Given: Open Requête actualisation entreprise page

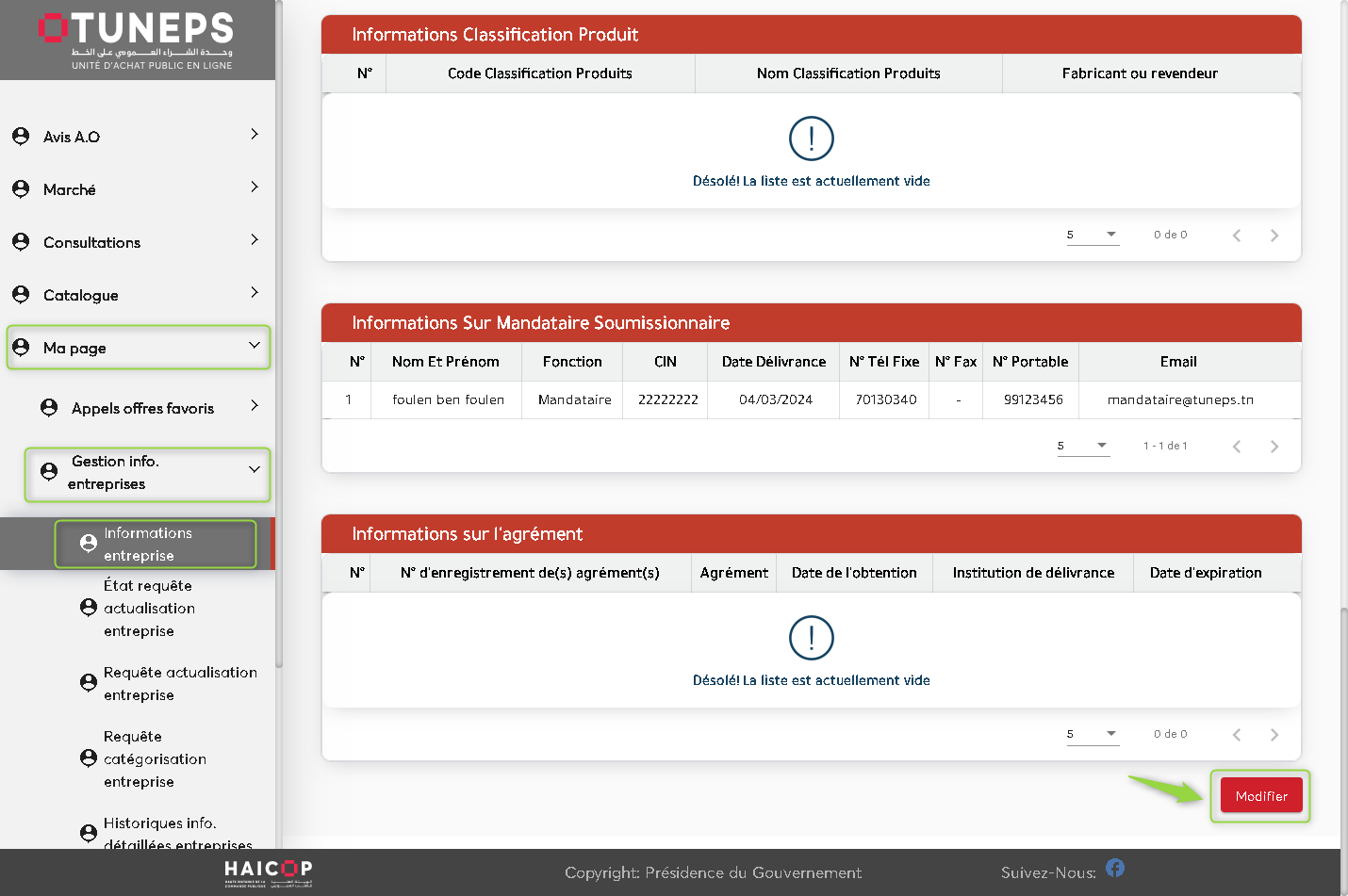Looking at the screenshot, I should [179, 684].
